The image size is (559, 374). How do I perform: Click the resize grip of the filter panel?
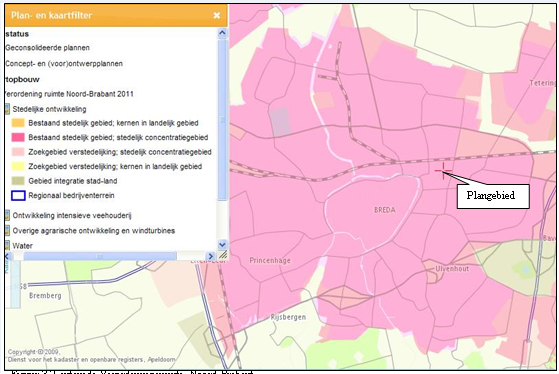click(223, 255)
